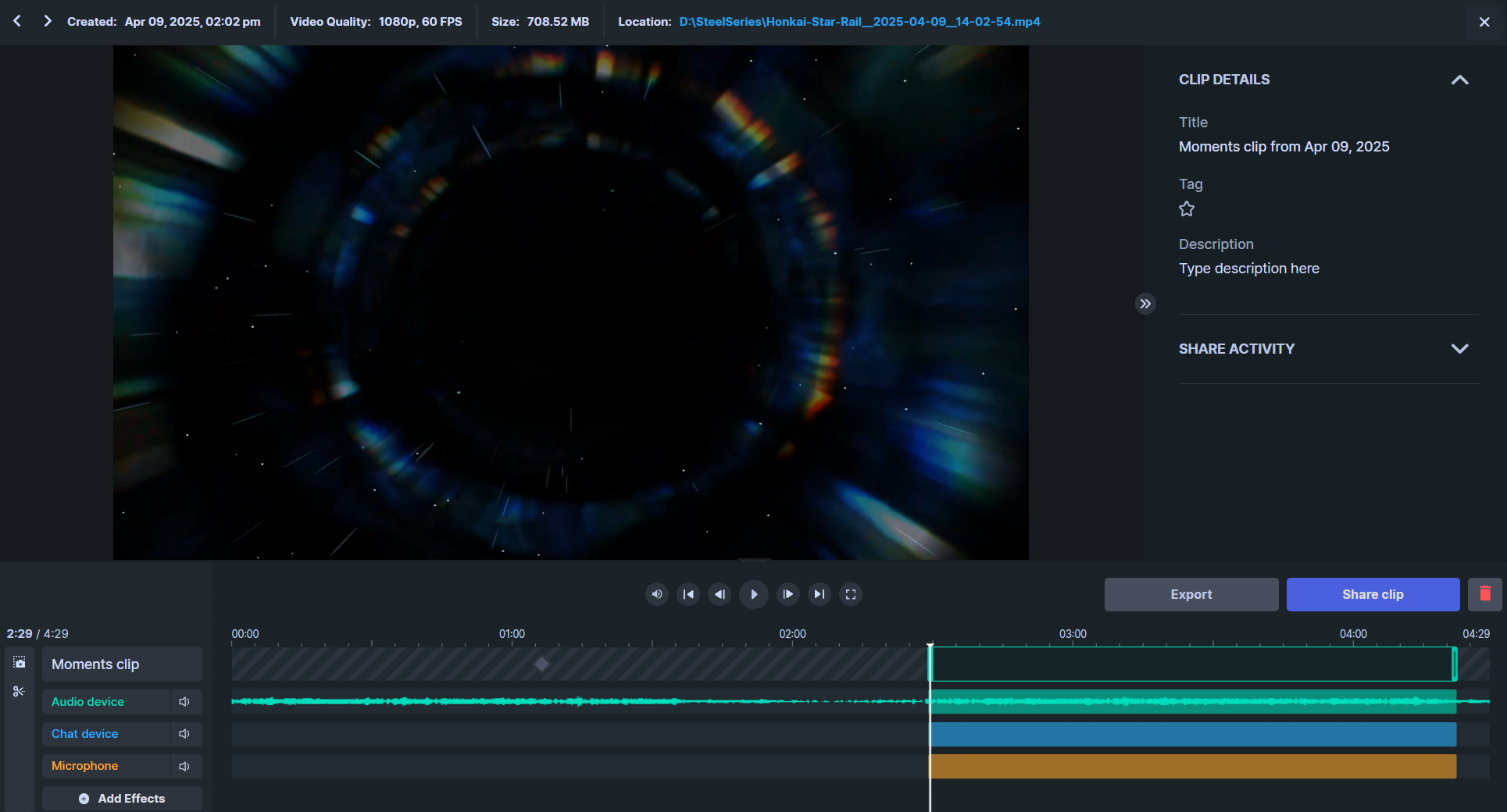Select the scissors cut tool
This screenshot has height=812, width=1507.
click(x=20, y=692)
